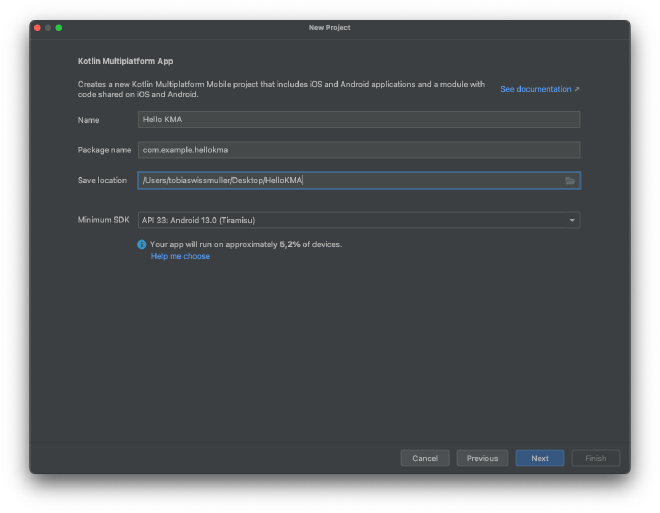This screenshot has width=660, height=513.
Task: Click the Minimum SDK label
Action: (104, 220)
